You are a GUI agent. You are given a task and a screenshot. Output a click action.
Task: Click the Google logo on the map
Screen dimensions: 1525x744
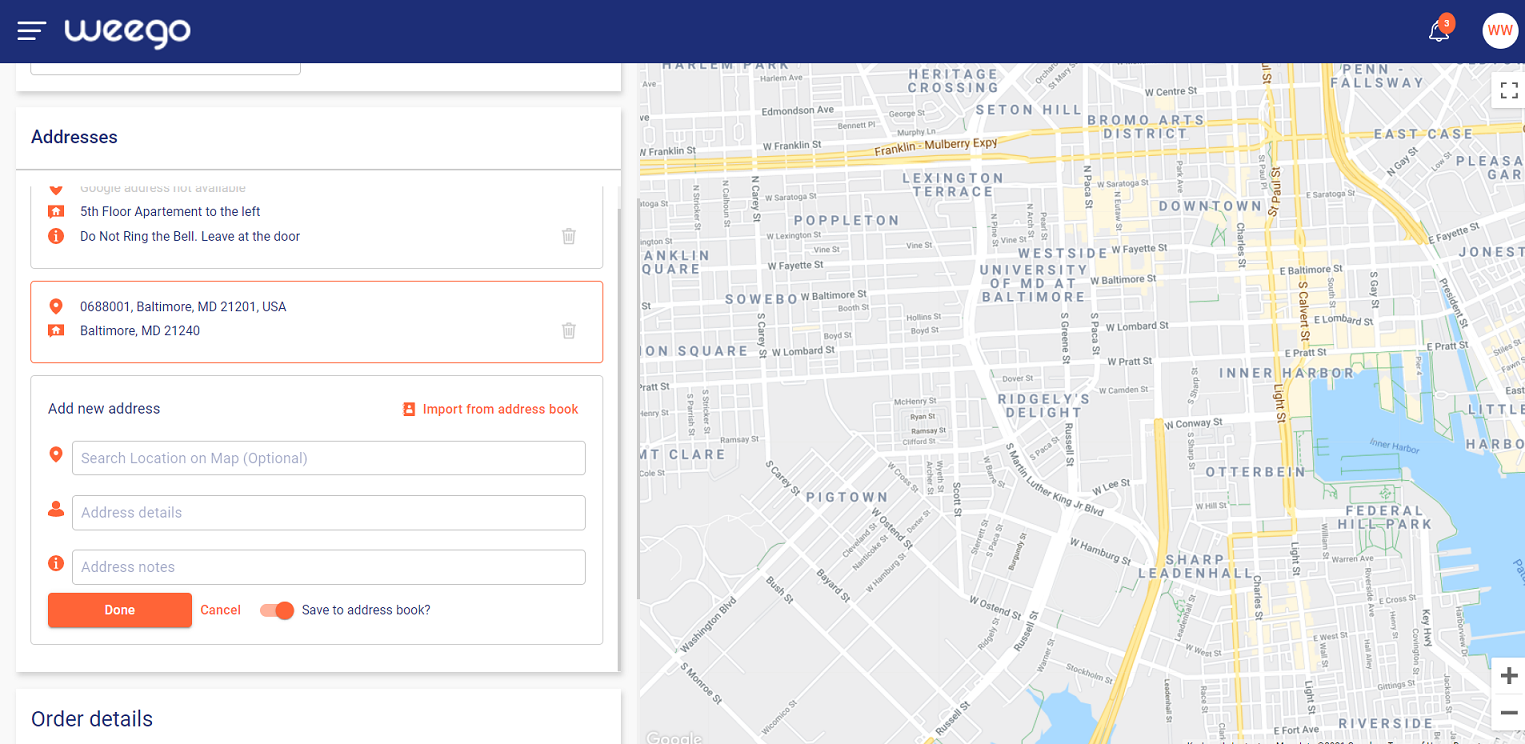pyautogui.click(x=673, y=738)
